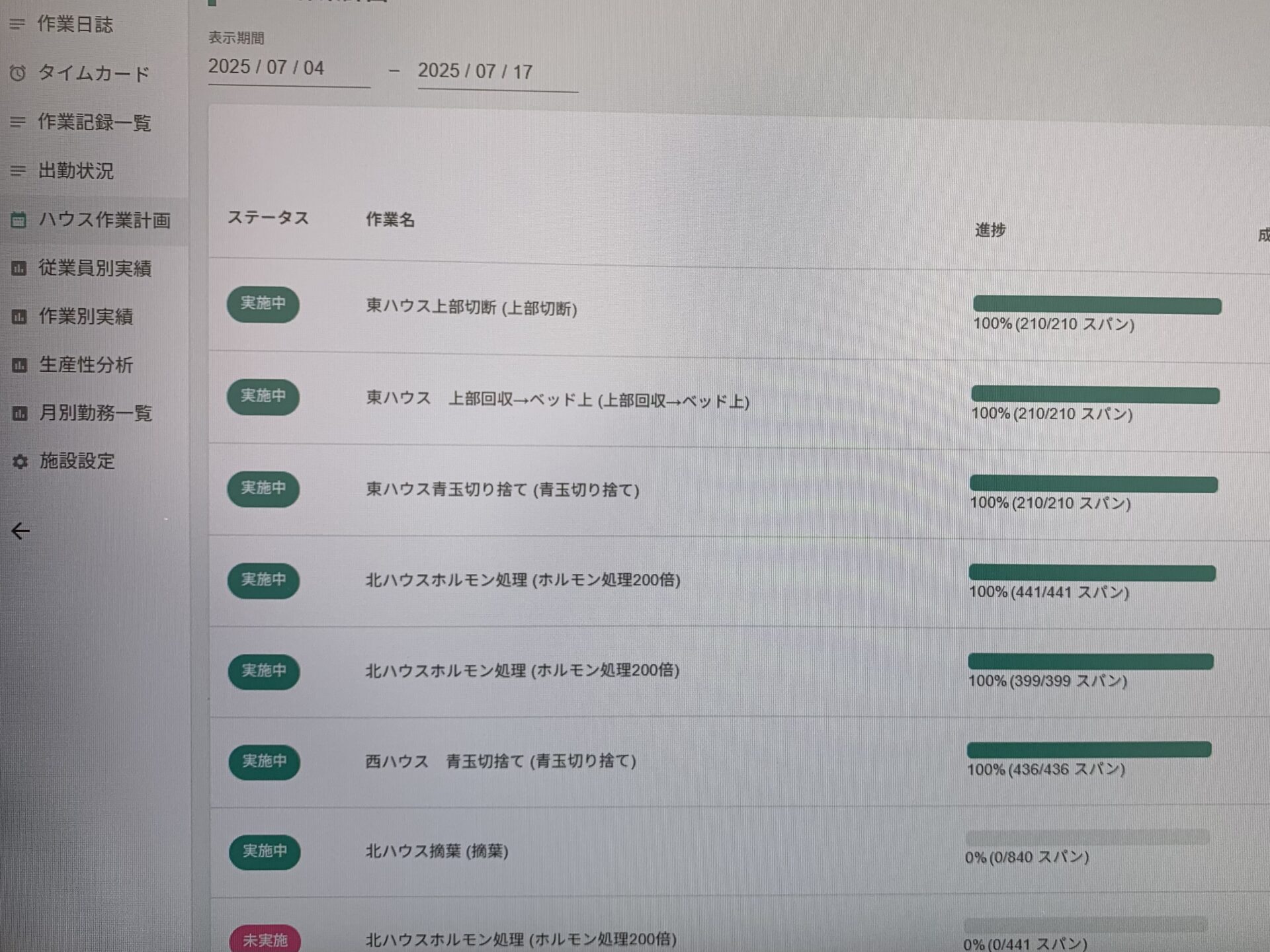Viewport: 1270px width, 952px height.
Task: Click the empty 0/840 スパン progress bar
Action: pyautogui.click(x=1087, y=838)
